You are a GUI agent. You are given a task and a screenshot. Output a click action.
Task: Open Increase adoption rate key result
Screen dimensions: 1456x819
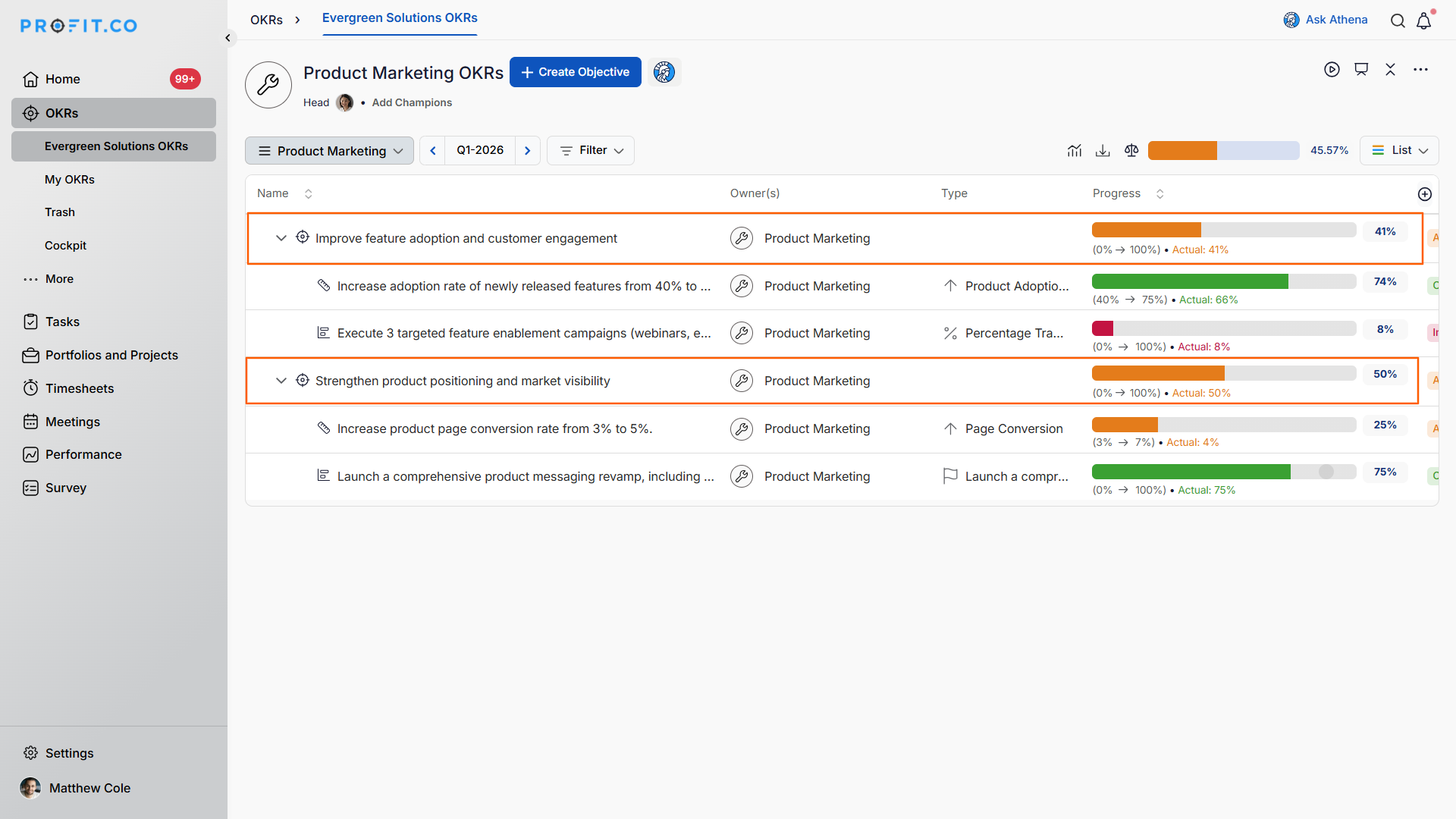[524, 286]
